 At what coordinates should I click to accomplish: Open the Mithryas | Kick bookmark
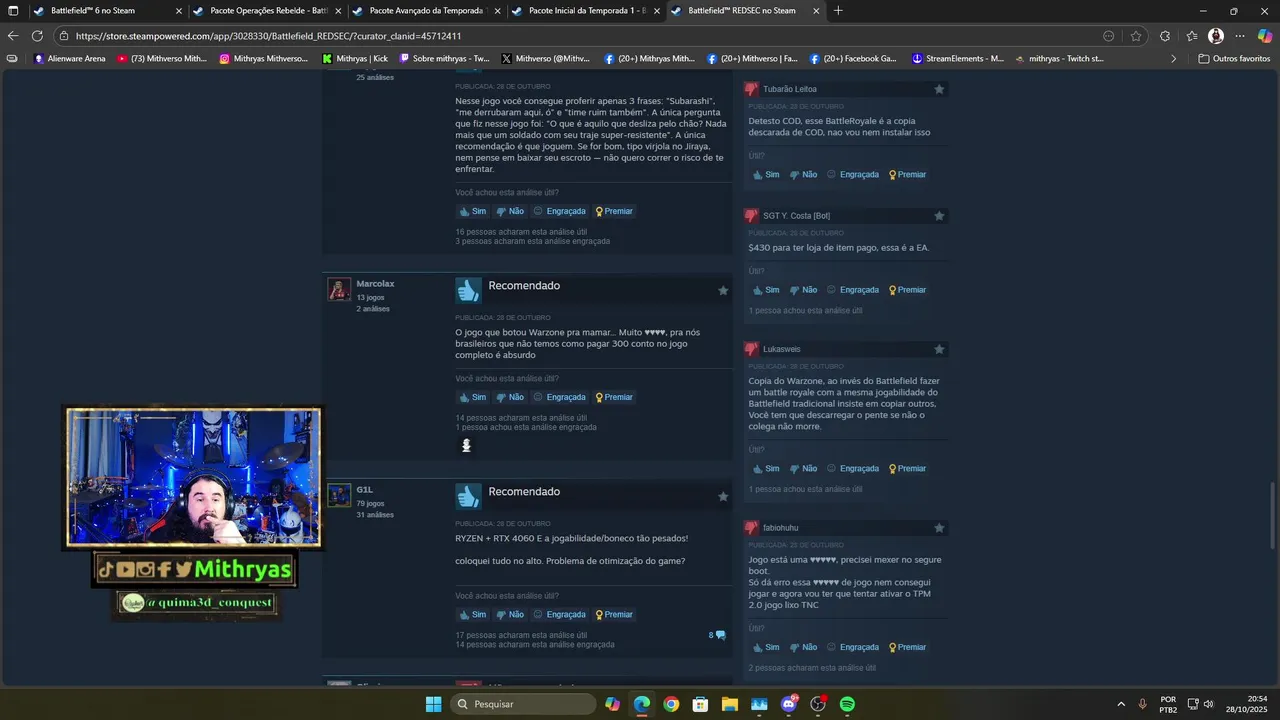click(355, 59)
